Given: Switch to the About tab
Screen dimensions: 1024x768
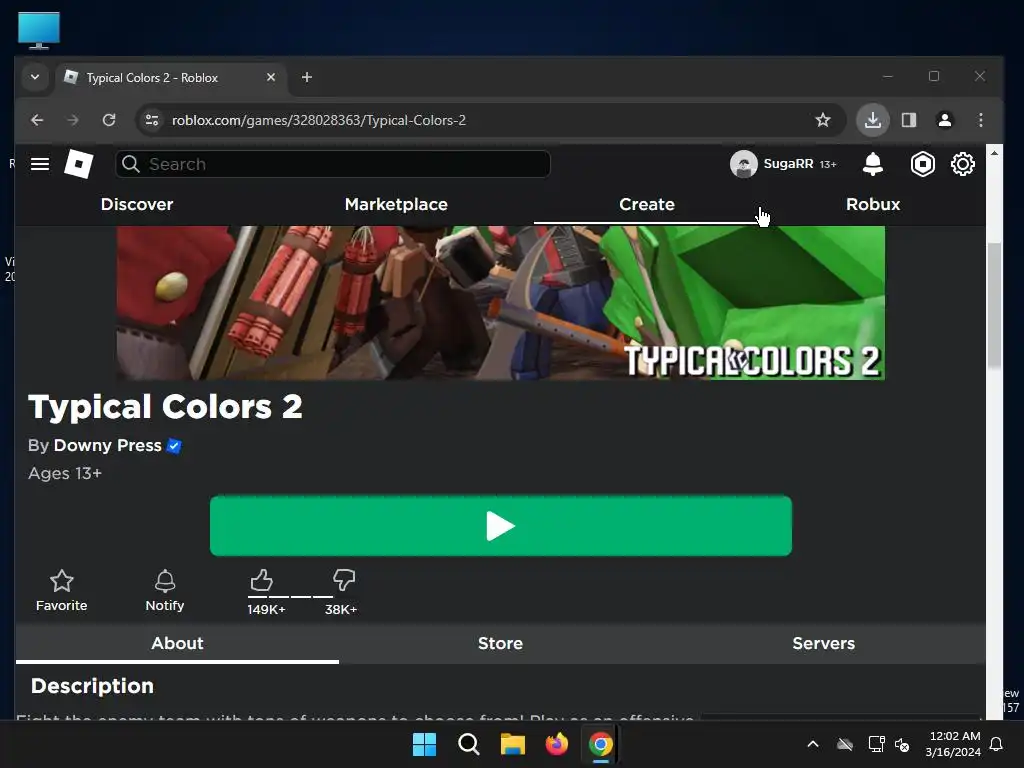Looking at the screenshot, I should point(177,643).
